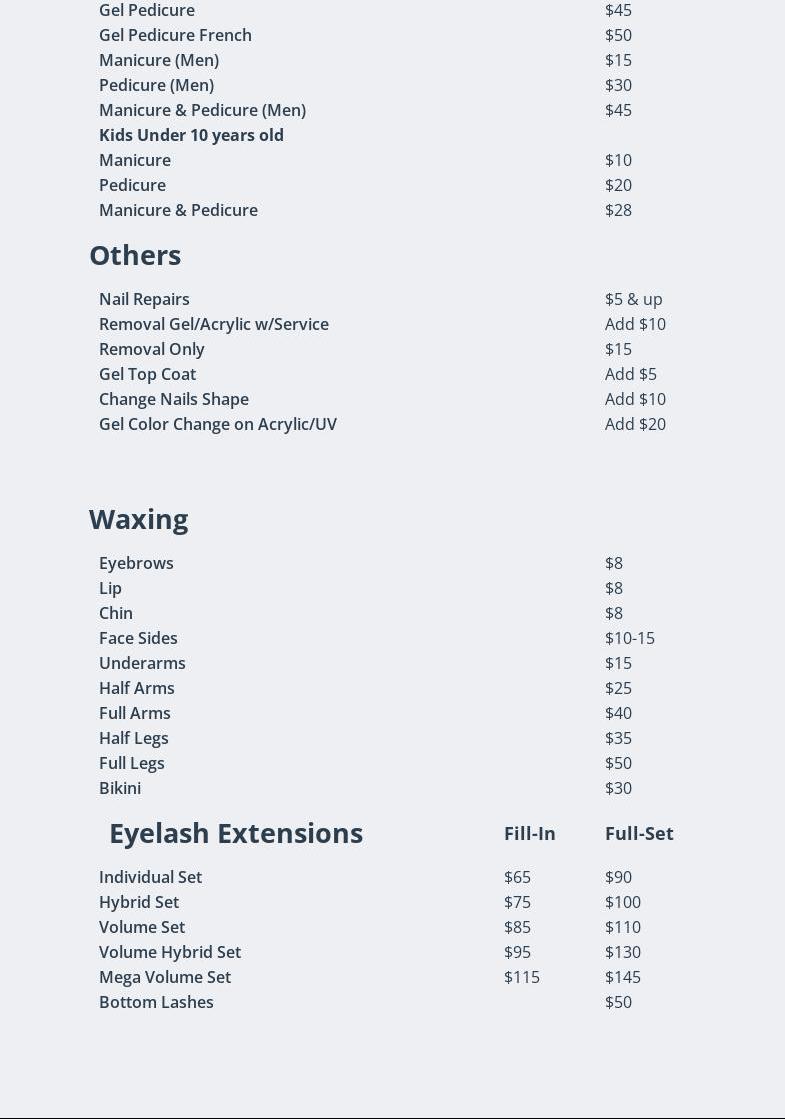Click the Volume Hybrid Set label
The image size is (785, 1119).
point(170,952)
